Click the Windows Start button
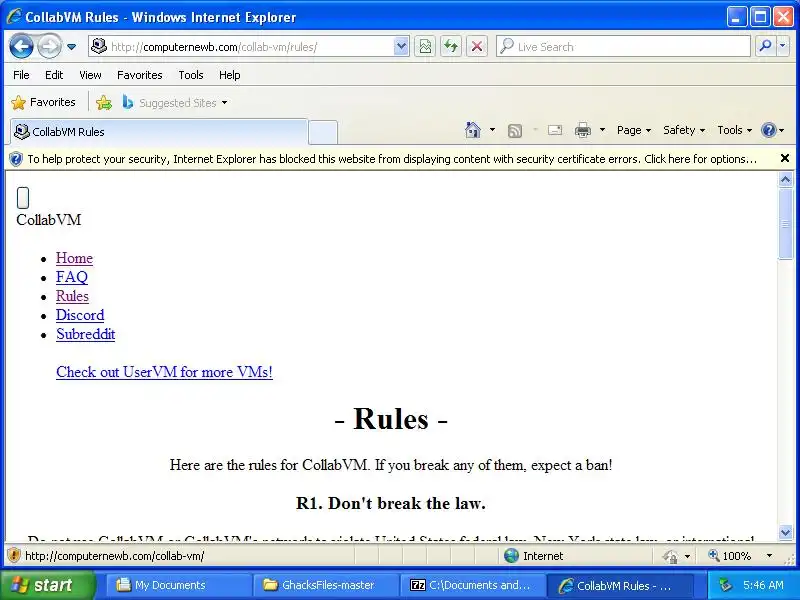Viewport: 800px width, 600px height. [x=47, y=585]
